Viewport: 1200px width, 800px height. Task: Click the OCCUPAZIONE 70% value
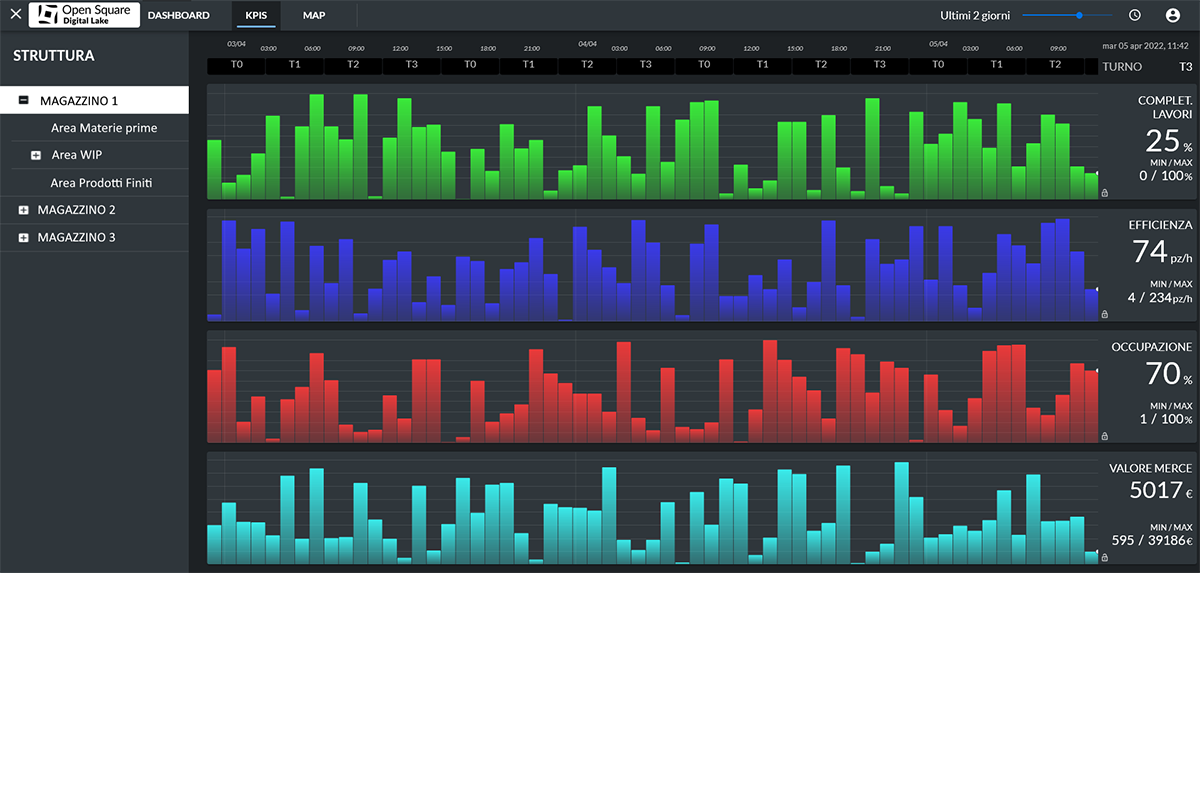point(1169,374)
